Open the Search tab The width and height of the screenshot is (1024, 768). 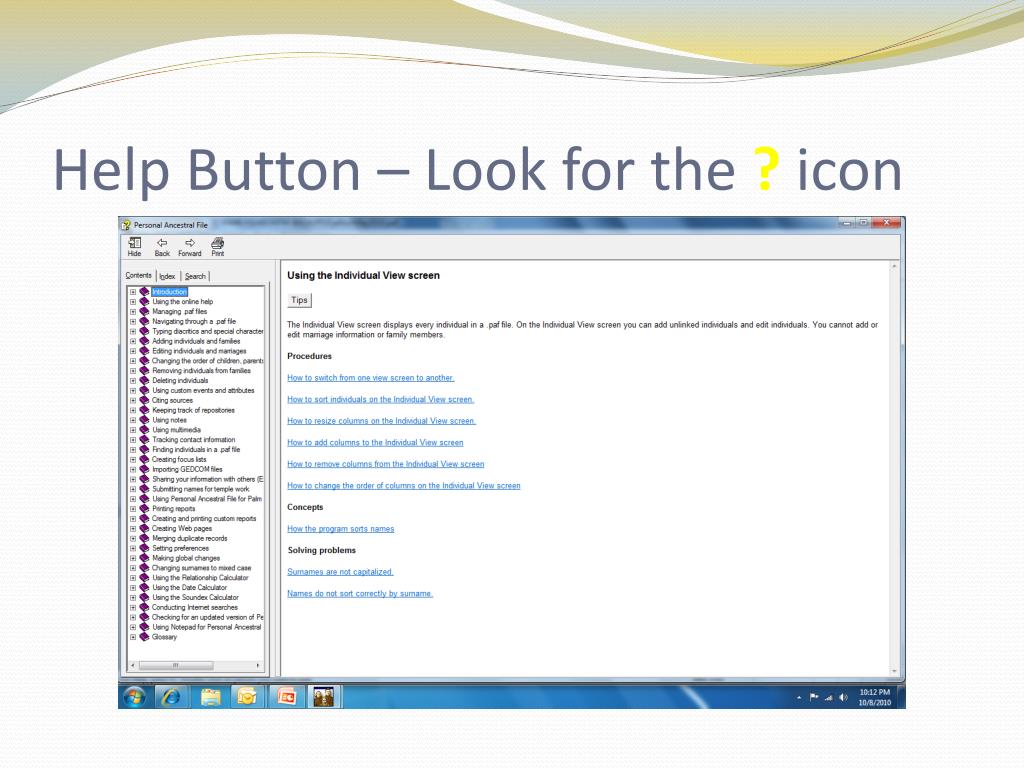coord(195,276)
